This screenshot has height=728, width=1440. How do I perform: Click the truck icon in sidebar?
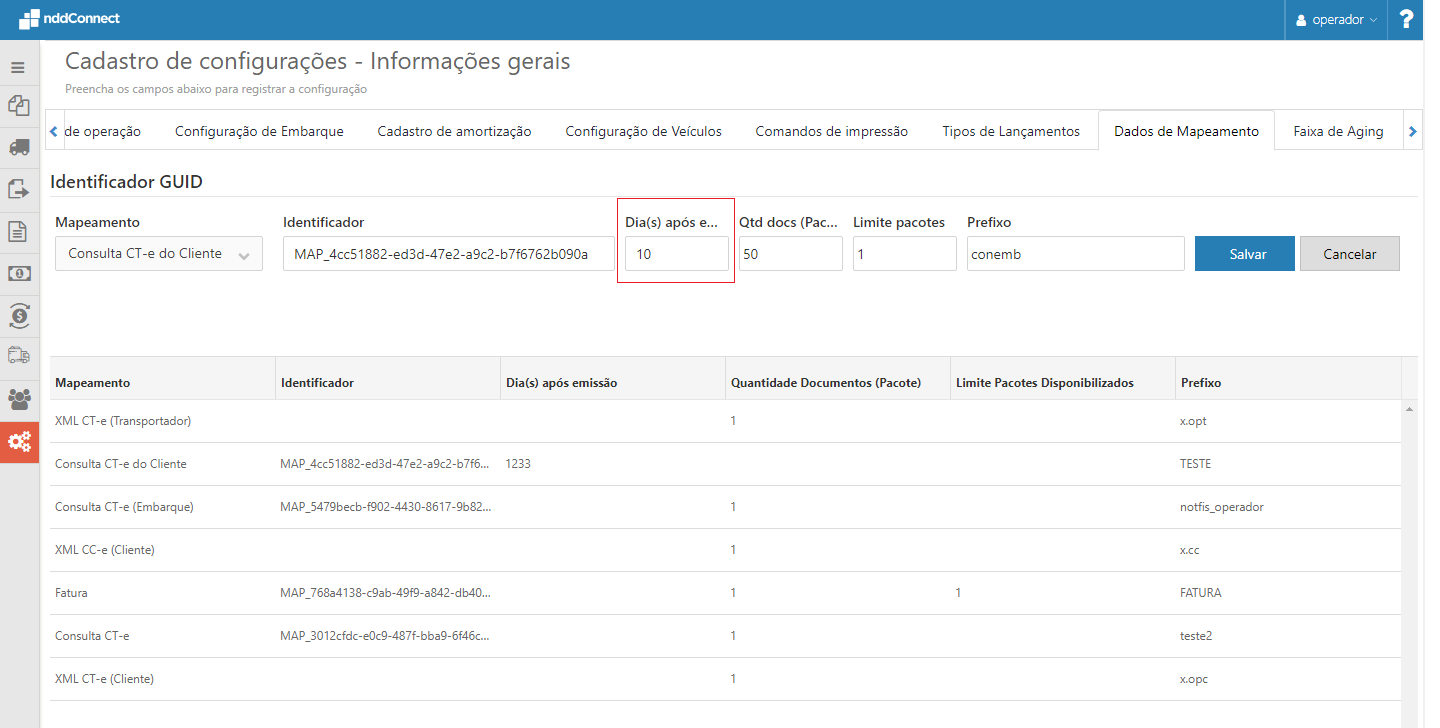click(x=18, y=147)
